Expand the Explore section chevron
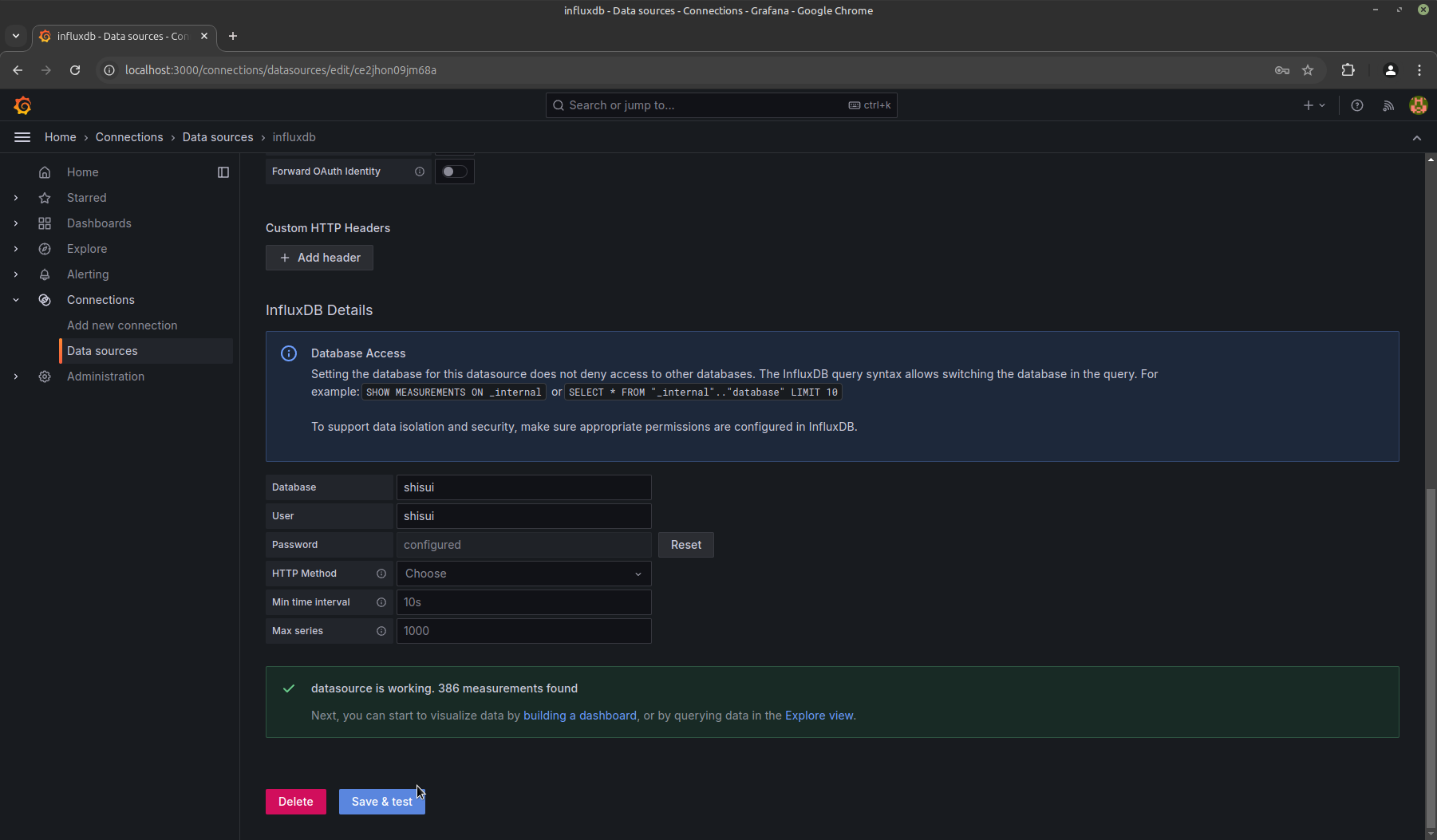This screenshot has height=840, width=1437. (x=16, y=249)
